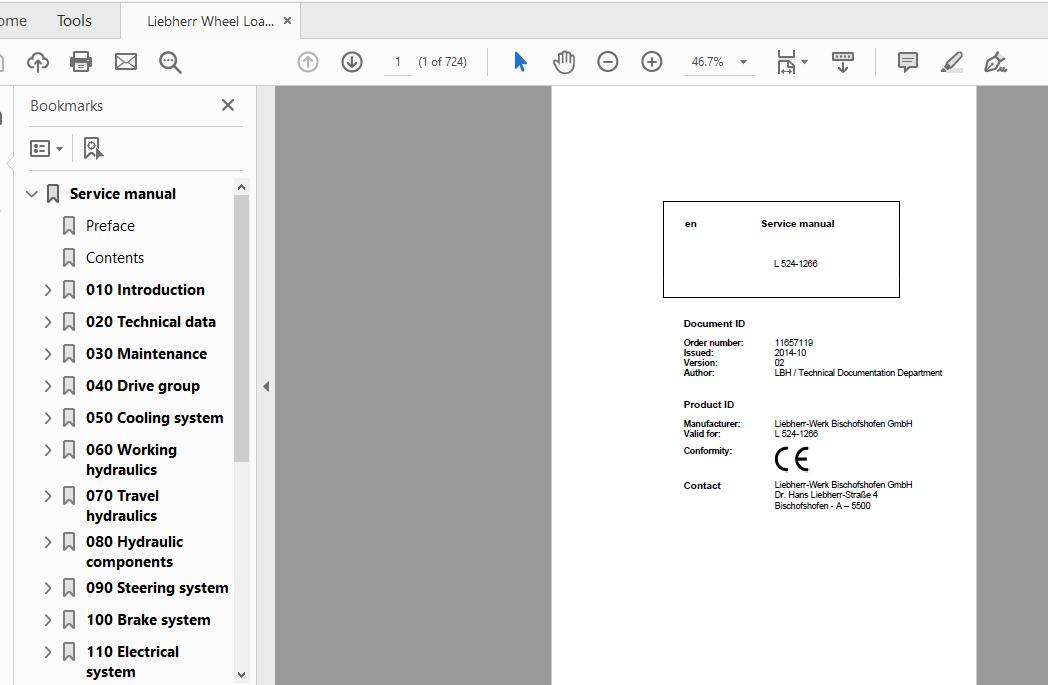Activate the Highlighter tool
The height and width of the screenshot is (685, 1048).
(x=951, y=61)
